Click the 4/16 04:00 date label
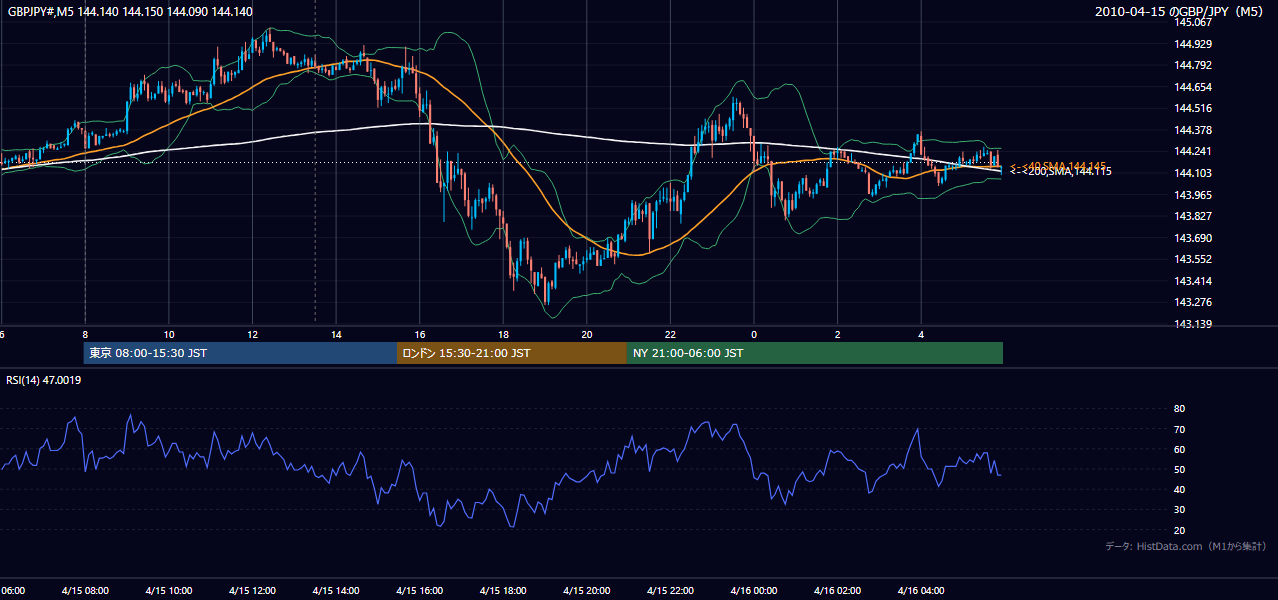The image size is (1278, 600). [x=922, y=590]
